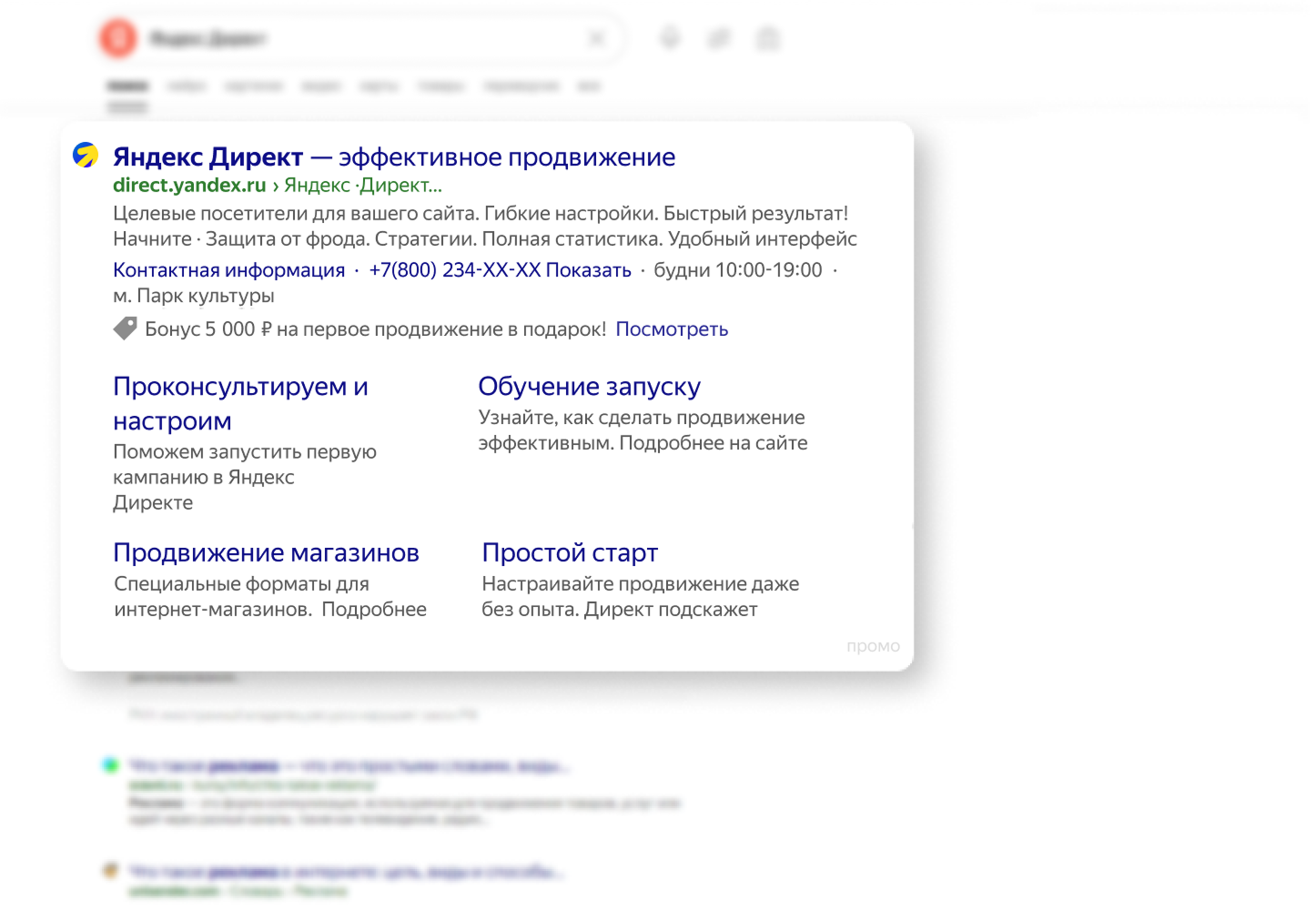
Task: Clear the search query with the X icon
Action: point(596,38)
